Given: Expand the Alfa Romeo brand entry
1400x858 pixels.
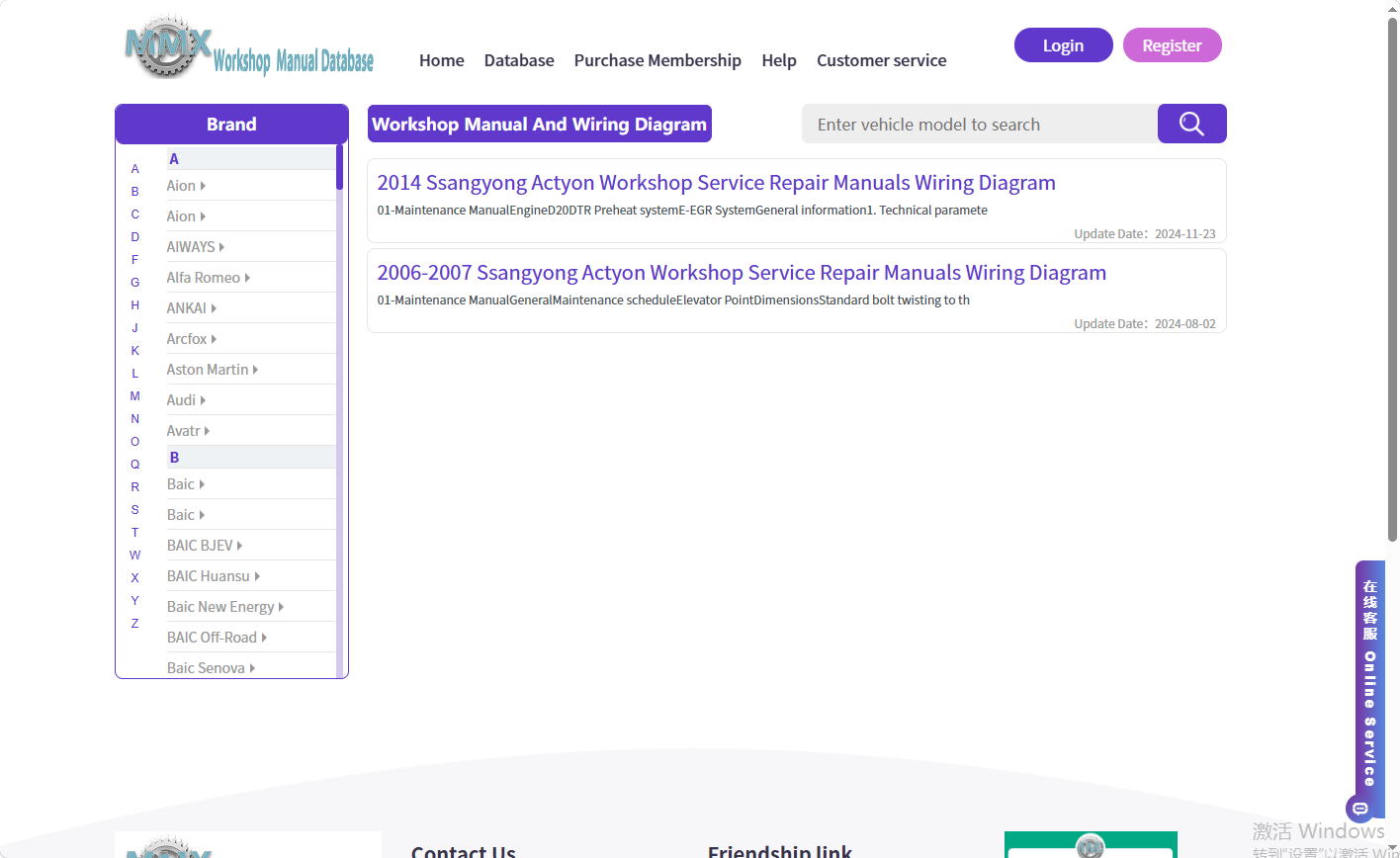Looking at the screenshot, I should 209,278.
